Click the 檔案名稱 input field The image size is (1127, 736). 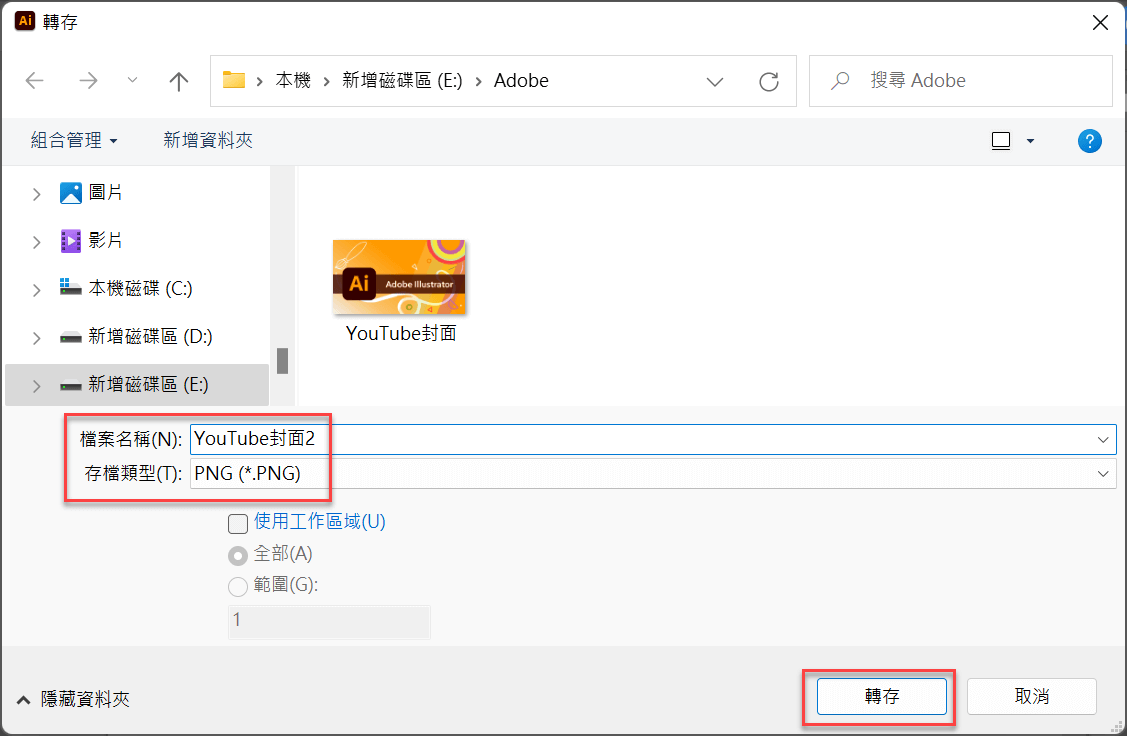(653, 439)
